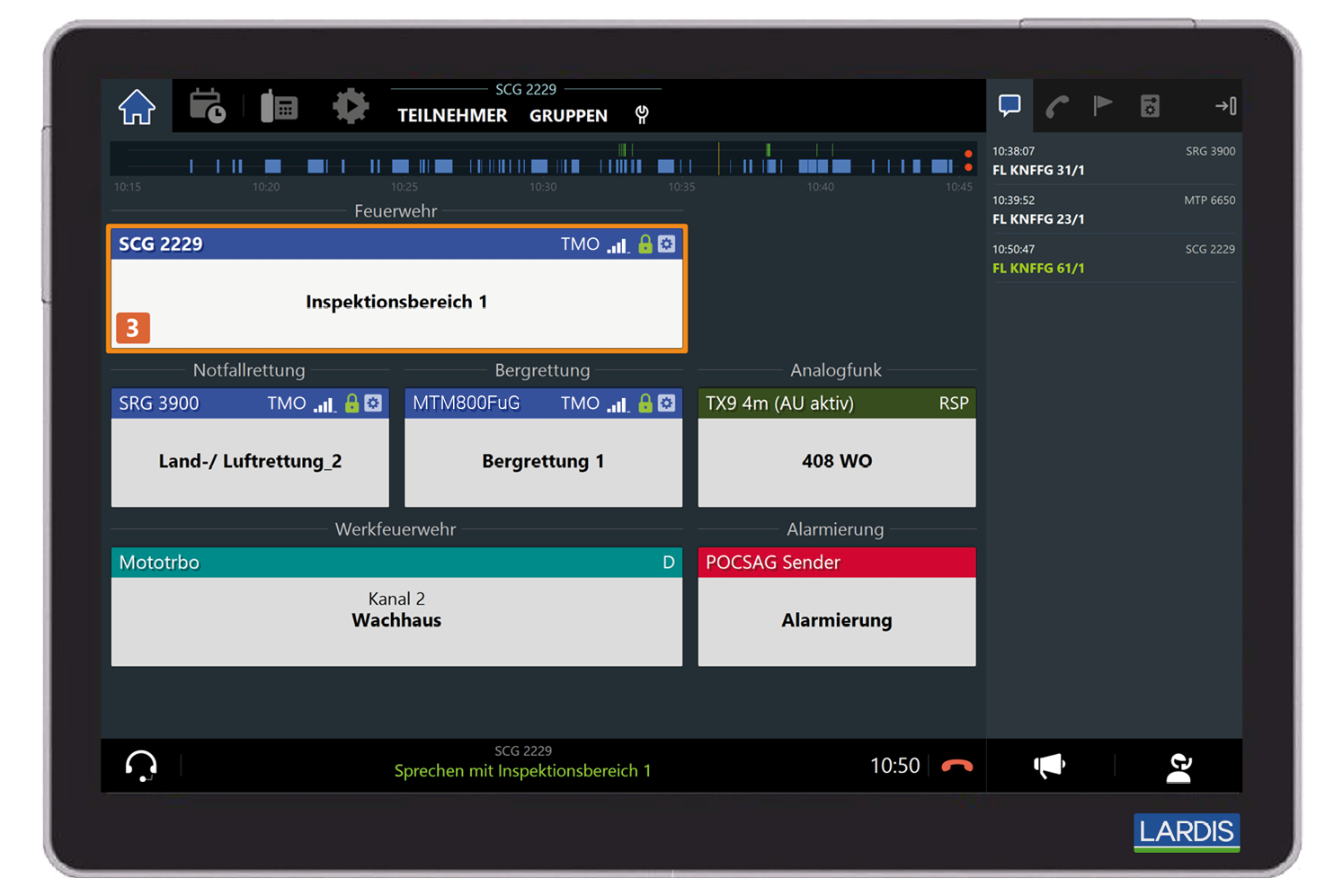Select the Bergrettung 1 radio tile
Screen dimensions: 1343x896
coord(543,461)
